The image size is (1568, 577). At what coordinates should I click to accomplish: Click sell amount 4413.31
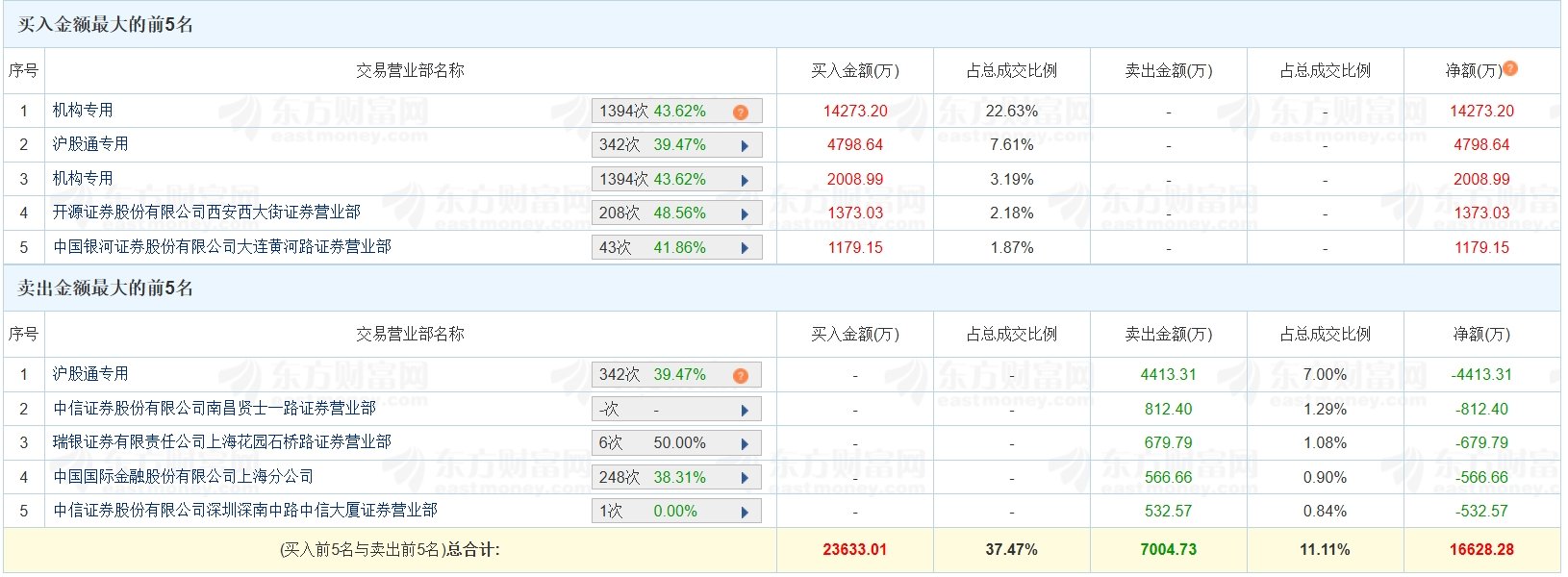pyautogui.click(x=1169, y=375)
